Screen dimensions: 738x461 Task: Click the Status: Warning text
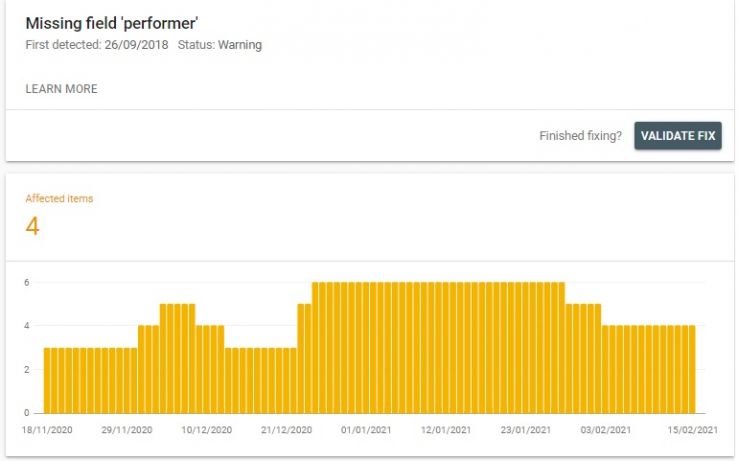point(219,45)
